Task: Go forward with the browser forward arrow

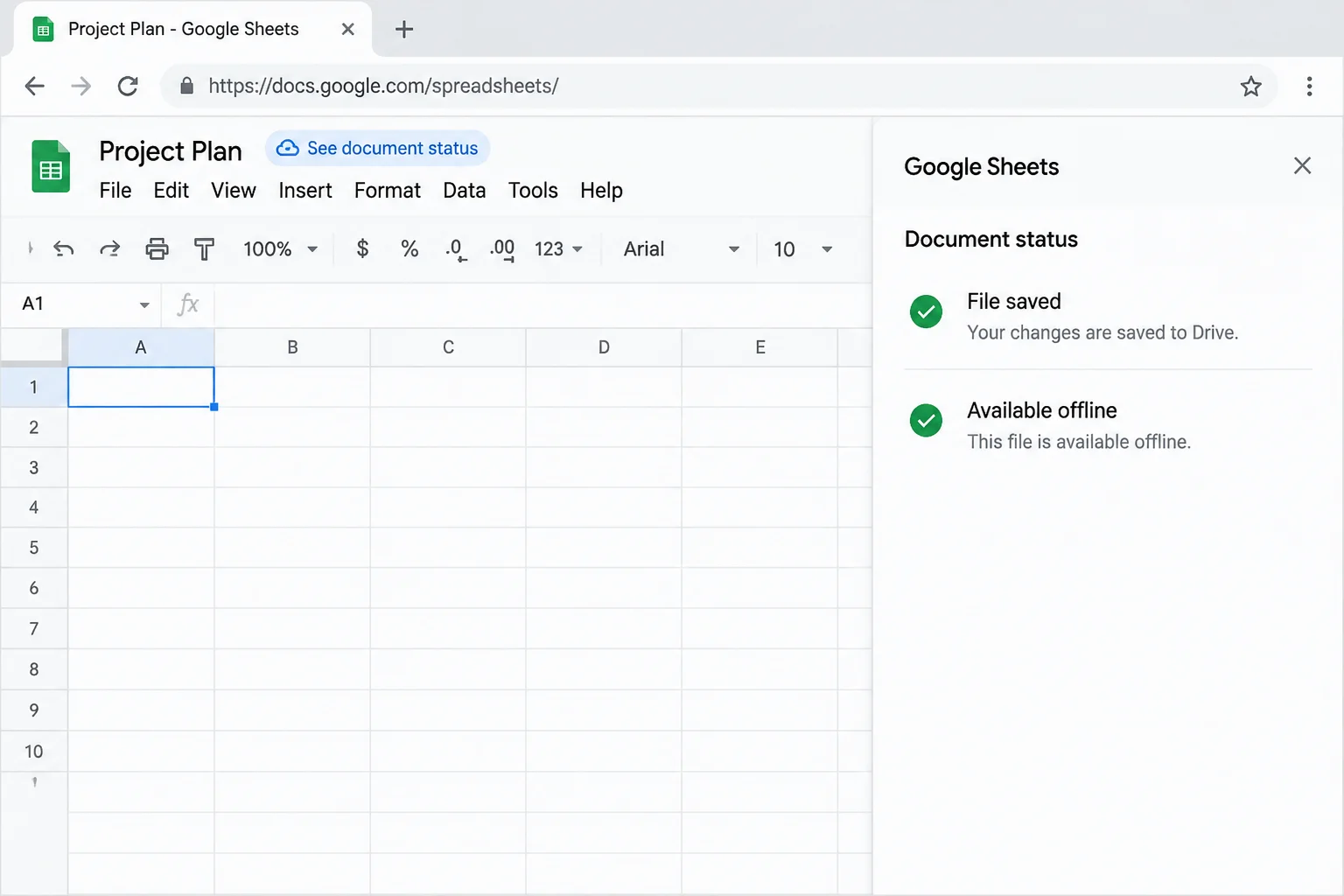Action: point(81,86)
